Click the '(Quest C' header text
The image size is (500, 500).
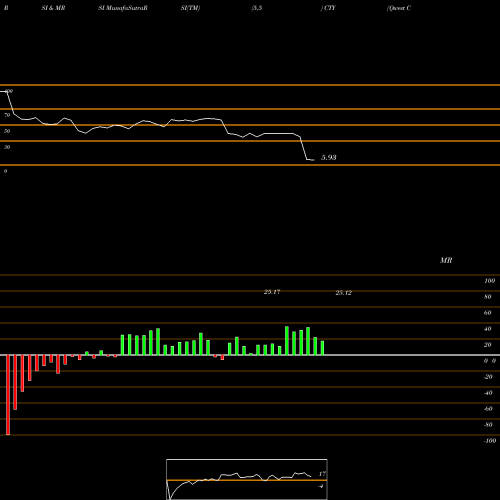(399, 8)
